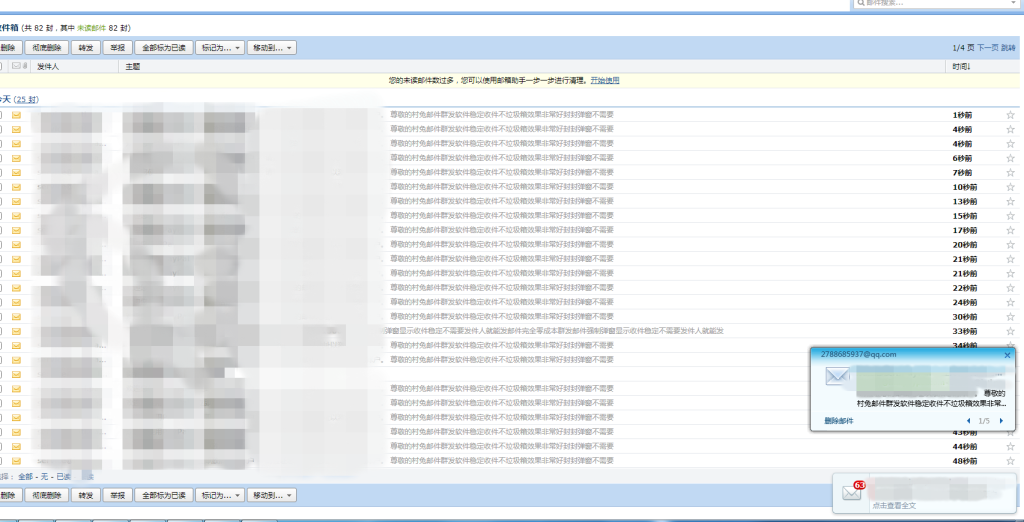
Task: Expand the top 标记为... dropdown
Action: pyautogui.click(x=219, y=47)
